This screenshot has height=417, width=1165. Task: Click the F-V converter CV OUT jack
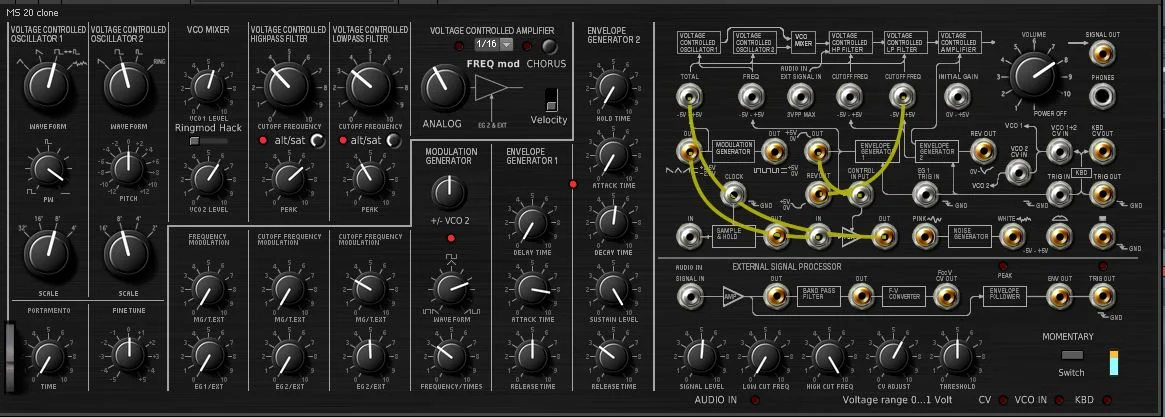coord(945,296)
